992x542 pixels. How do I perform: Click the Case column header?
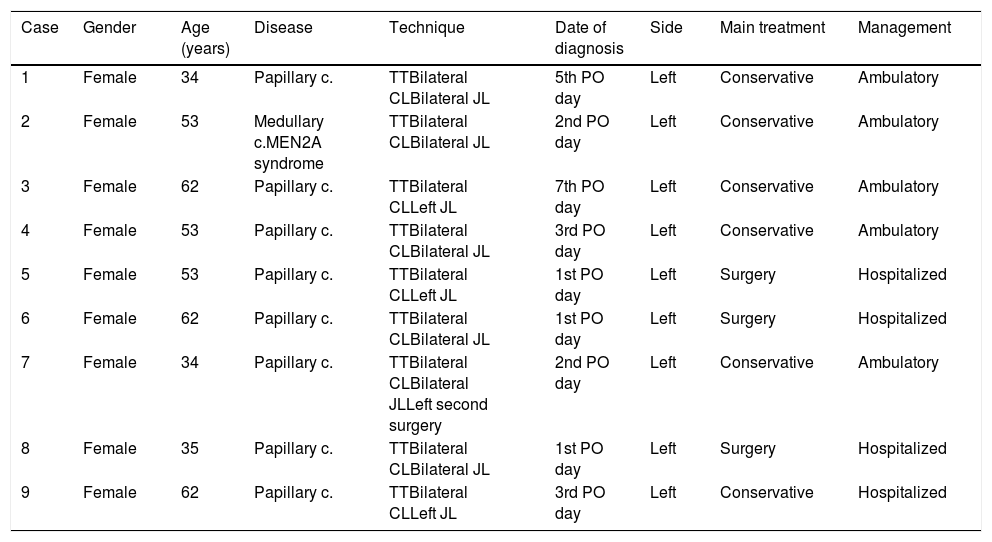(40, 28)
